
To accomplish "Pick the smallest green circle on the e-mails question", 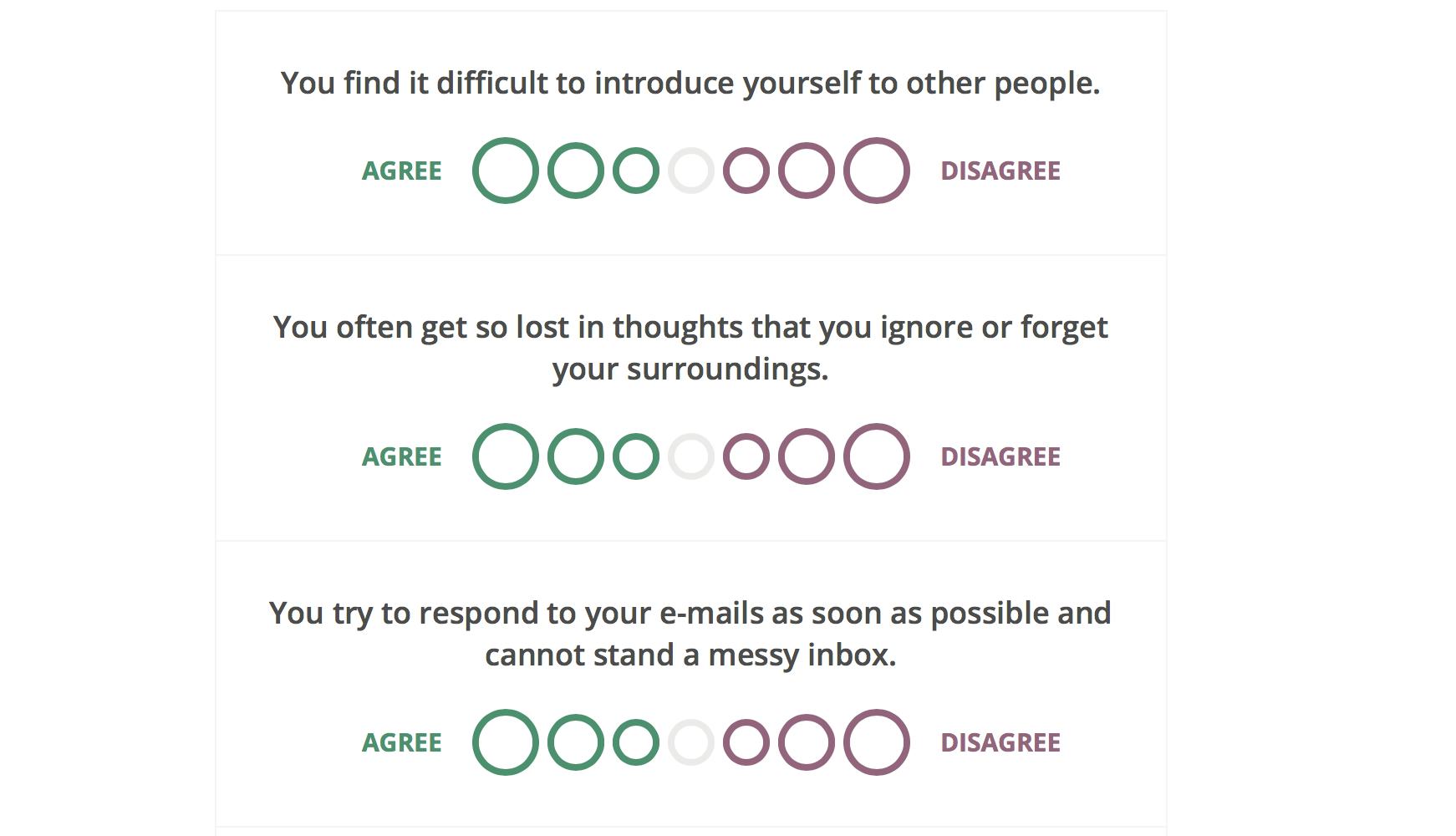I will point(638,742).
